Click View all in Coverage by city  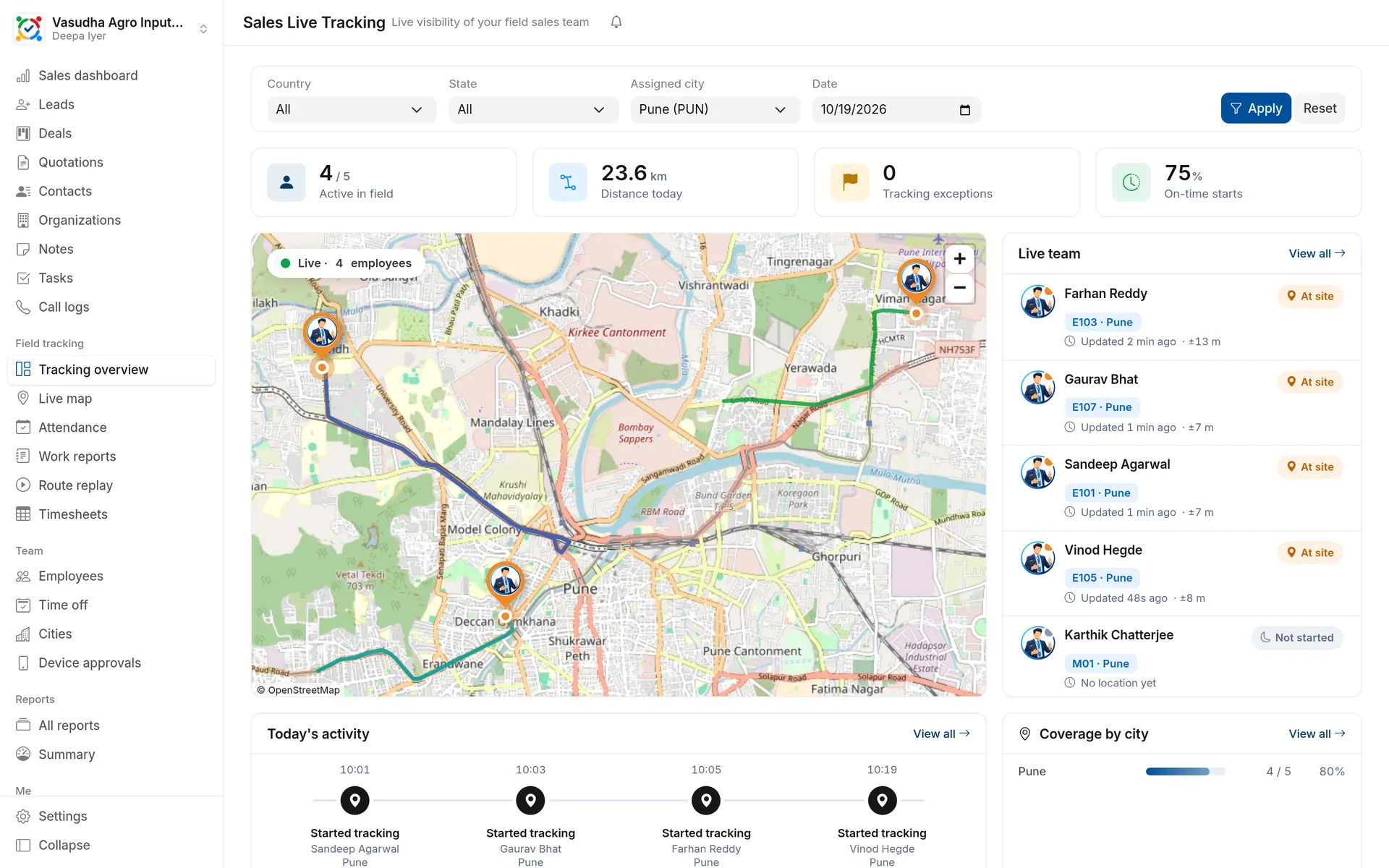click(x=1317, y=734)
